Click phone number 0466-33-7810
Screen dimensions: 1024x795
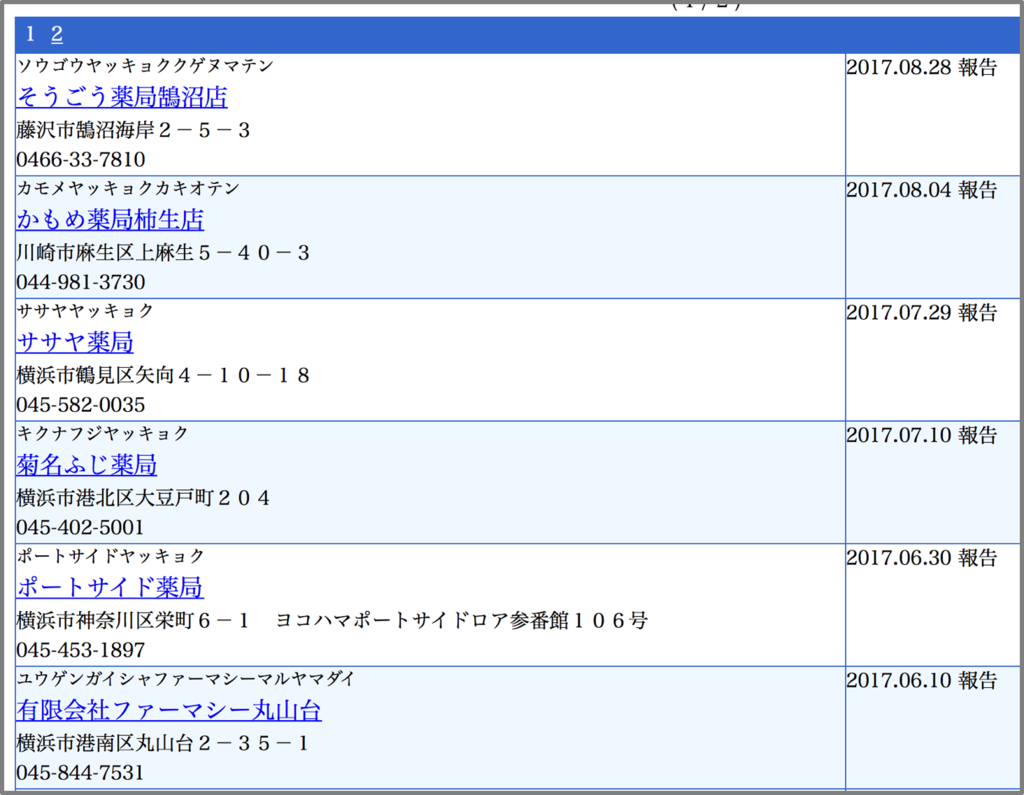(x=81, y=159)
